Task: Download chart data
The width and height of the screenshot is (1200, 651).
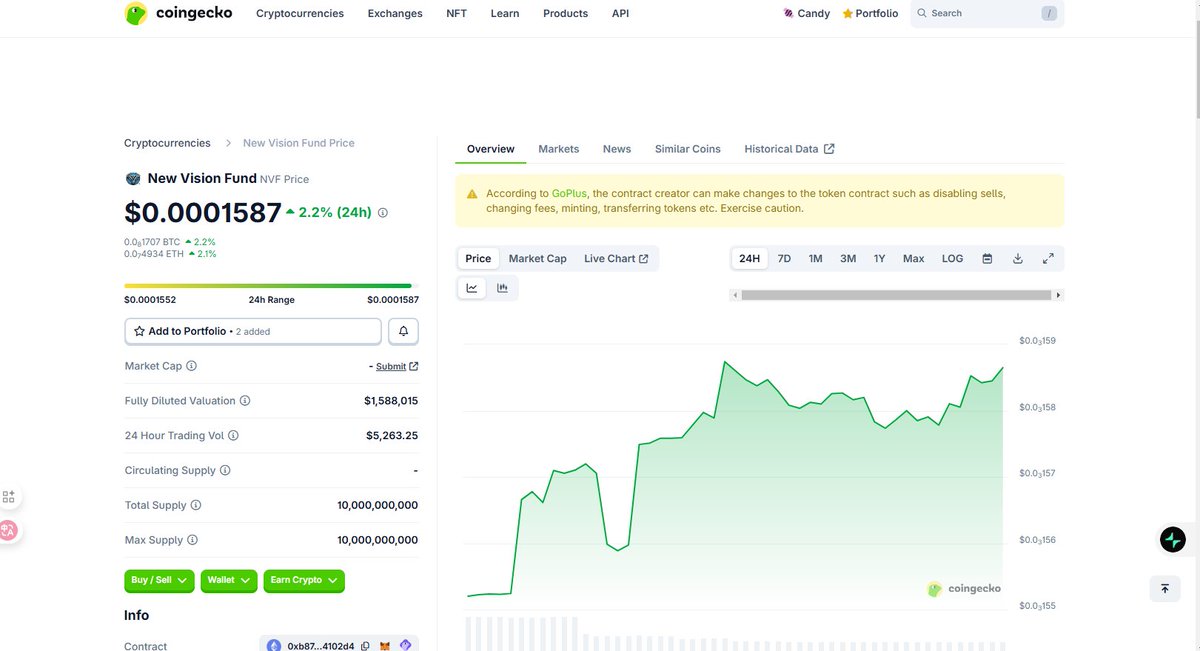Action: click(x=1018, y=259)
